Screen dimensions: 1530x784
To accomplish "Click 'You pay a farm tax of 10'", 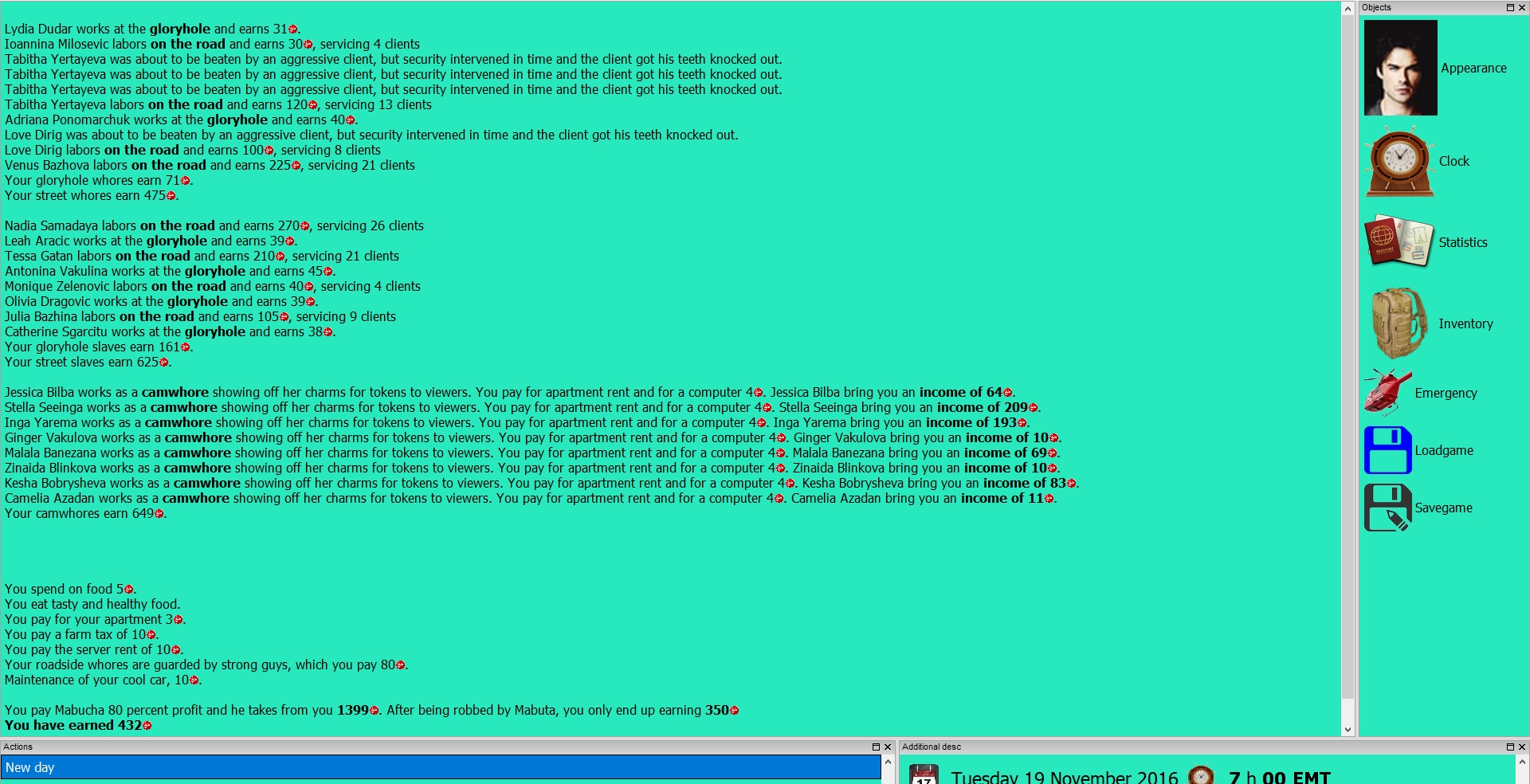I will pos(81,634).
